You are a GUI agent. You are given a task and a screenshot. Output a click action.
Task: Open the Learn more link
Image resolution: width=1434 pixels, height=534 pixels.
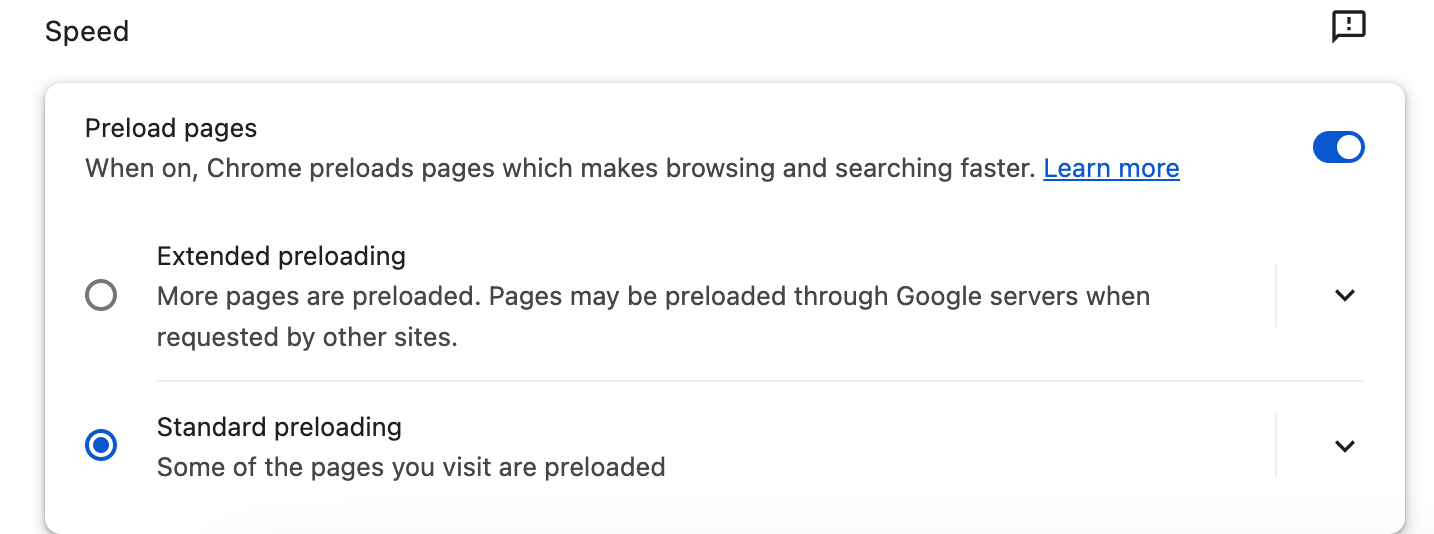[1111, 169]
